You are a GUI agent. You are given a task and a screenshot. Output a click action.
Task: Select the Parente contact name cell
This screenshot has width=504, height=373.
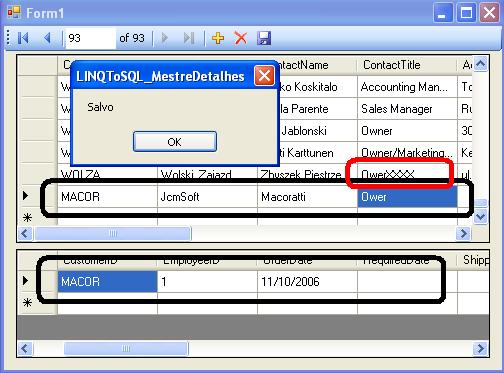click(317, 109)
